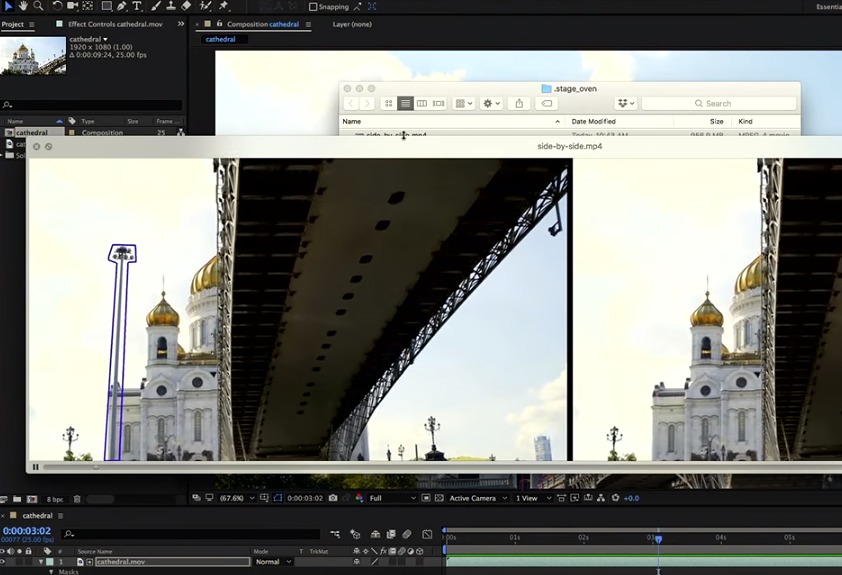Viewport: 842px width, 575px height.
Task: Toggle video visibility for cathedral.mov layer
Action: click(4, 562)
